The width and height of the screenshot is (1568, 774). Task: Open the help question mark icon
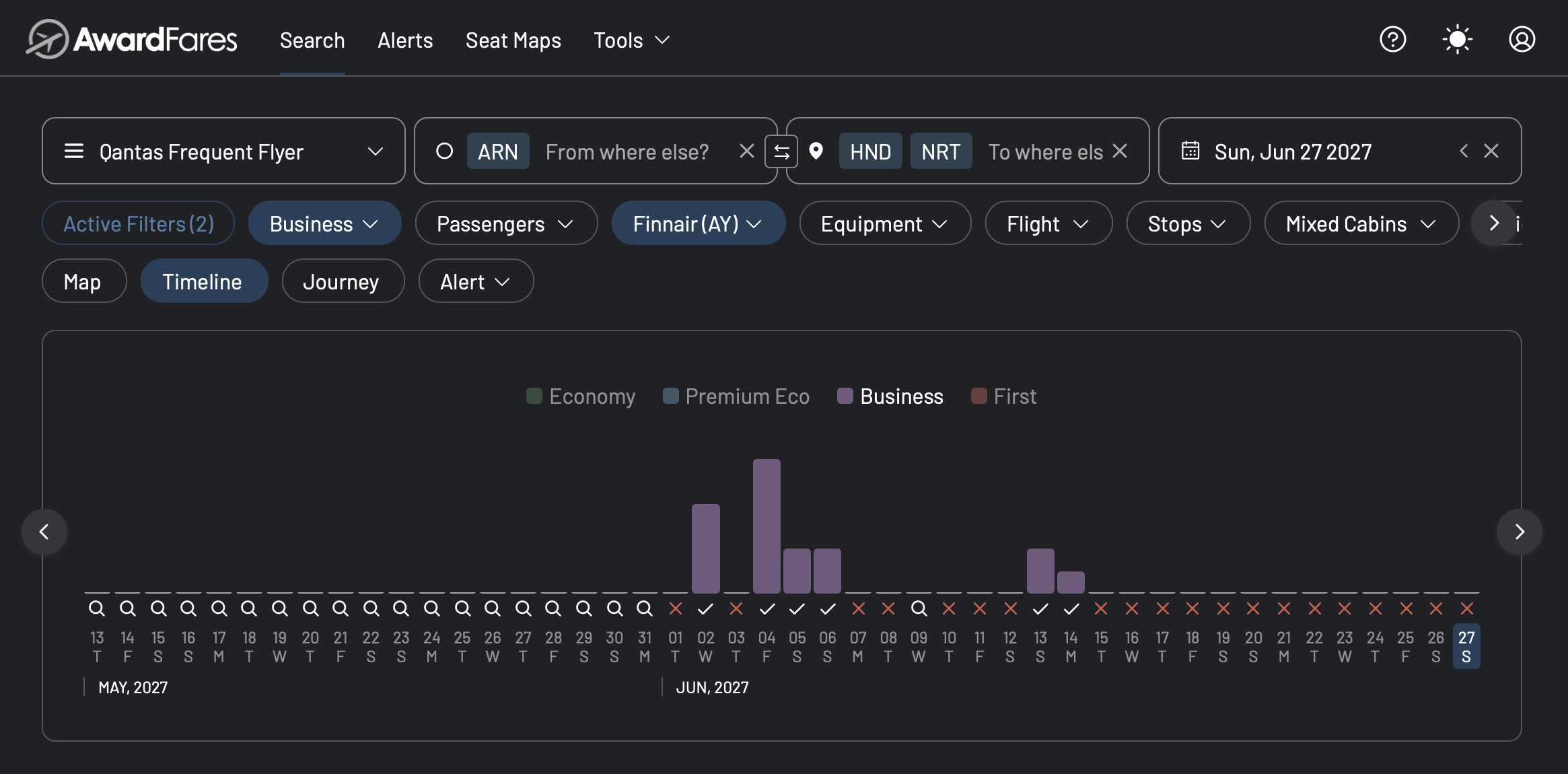click(x=1392, y=39)
